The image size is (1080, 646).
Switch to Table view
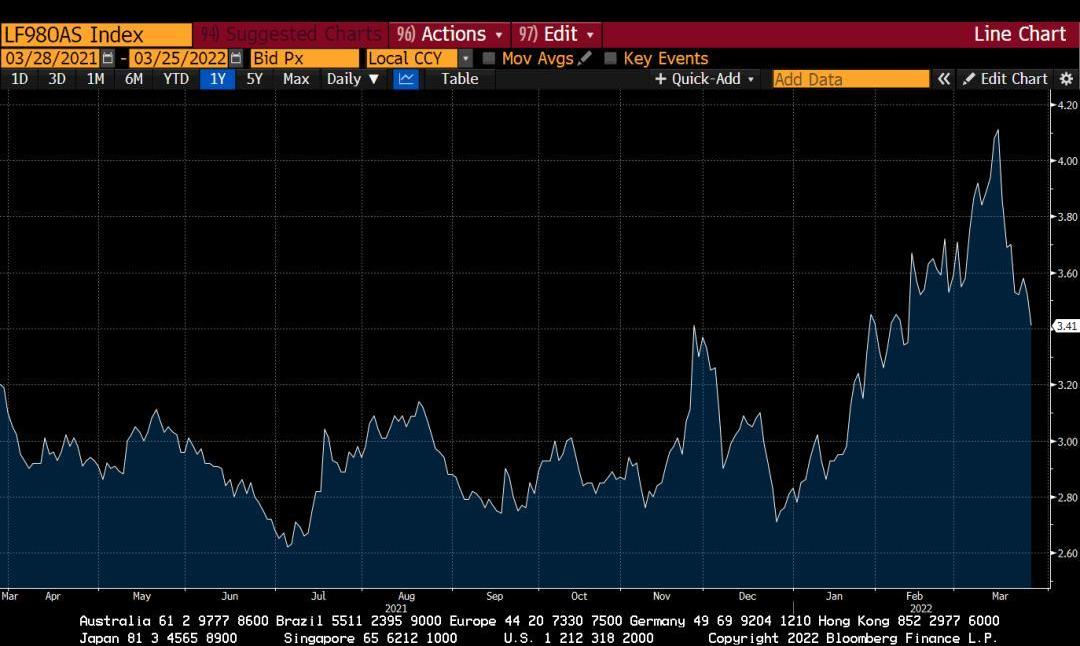[x=460, y=79]
